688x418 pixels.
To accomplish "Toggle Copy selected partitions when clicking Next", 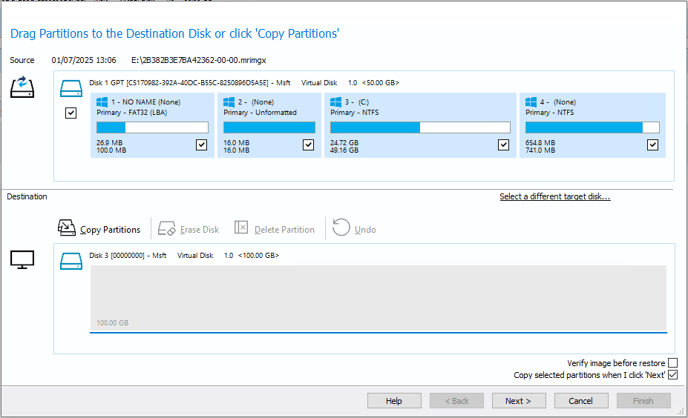I will pos(673,375).
